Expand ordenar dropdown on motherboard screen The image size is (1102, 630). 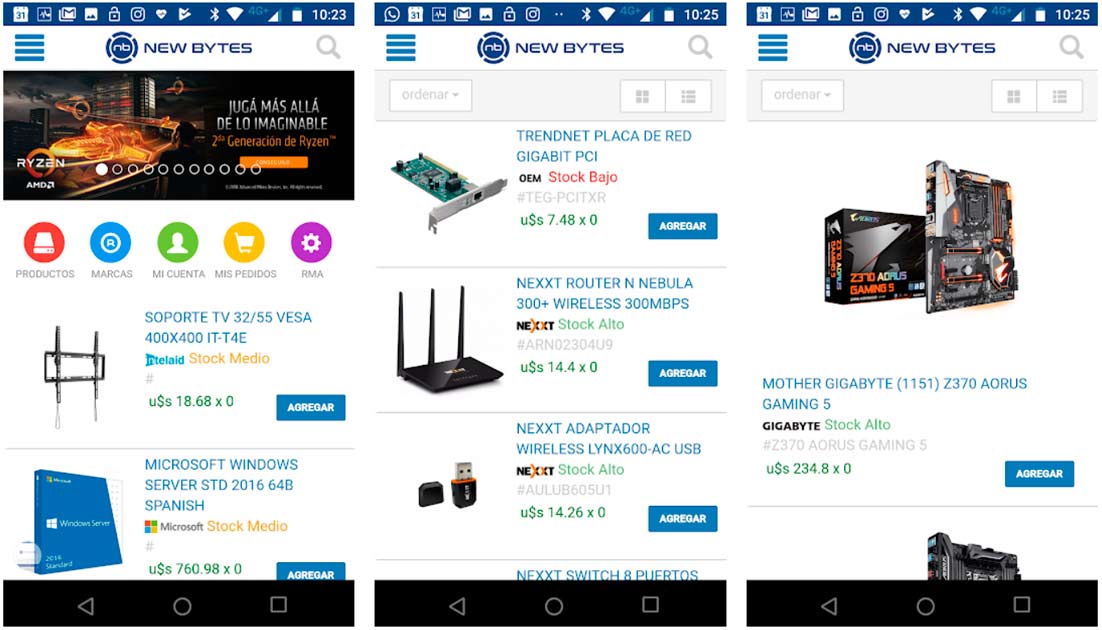click(802, 95)
